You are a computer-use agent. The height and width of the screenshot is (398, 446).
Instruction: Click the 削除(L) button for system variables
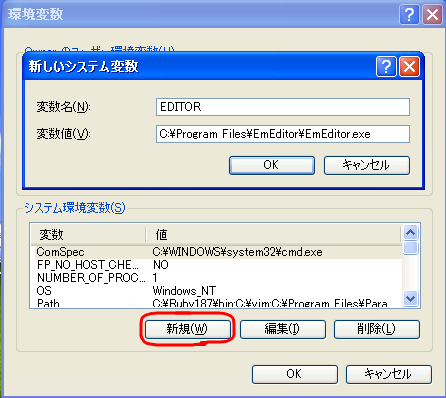[x=377, y=329]
